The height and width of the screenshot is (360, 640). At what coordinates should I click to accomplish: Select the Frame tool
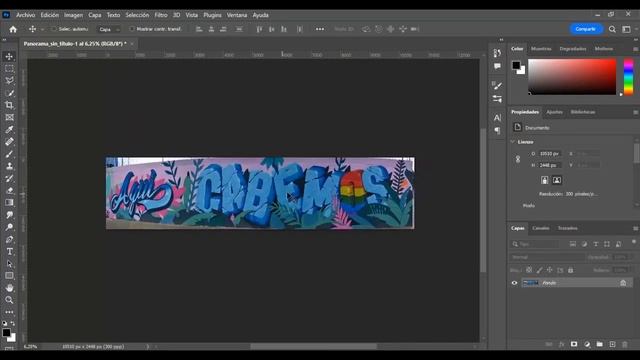pos(9,118)
